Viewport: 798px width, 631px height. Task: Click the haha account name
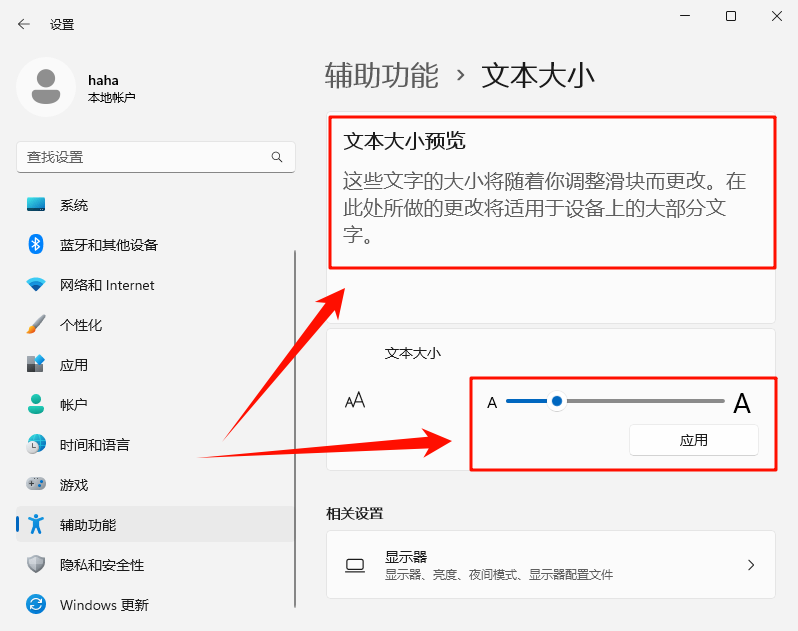[103, 80]
